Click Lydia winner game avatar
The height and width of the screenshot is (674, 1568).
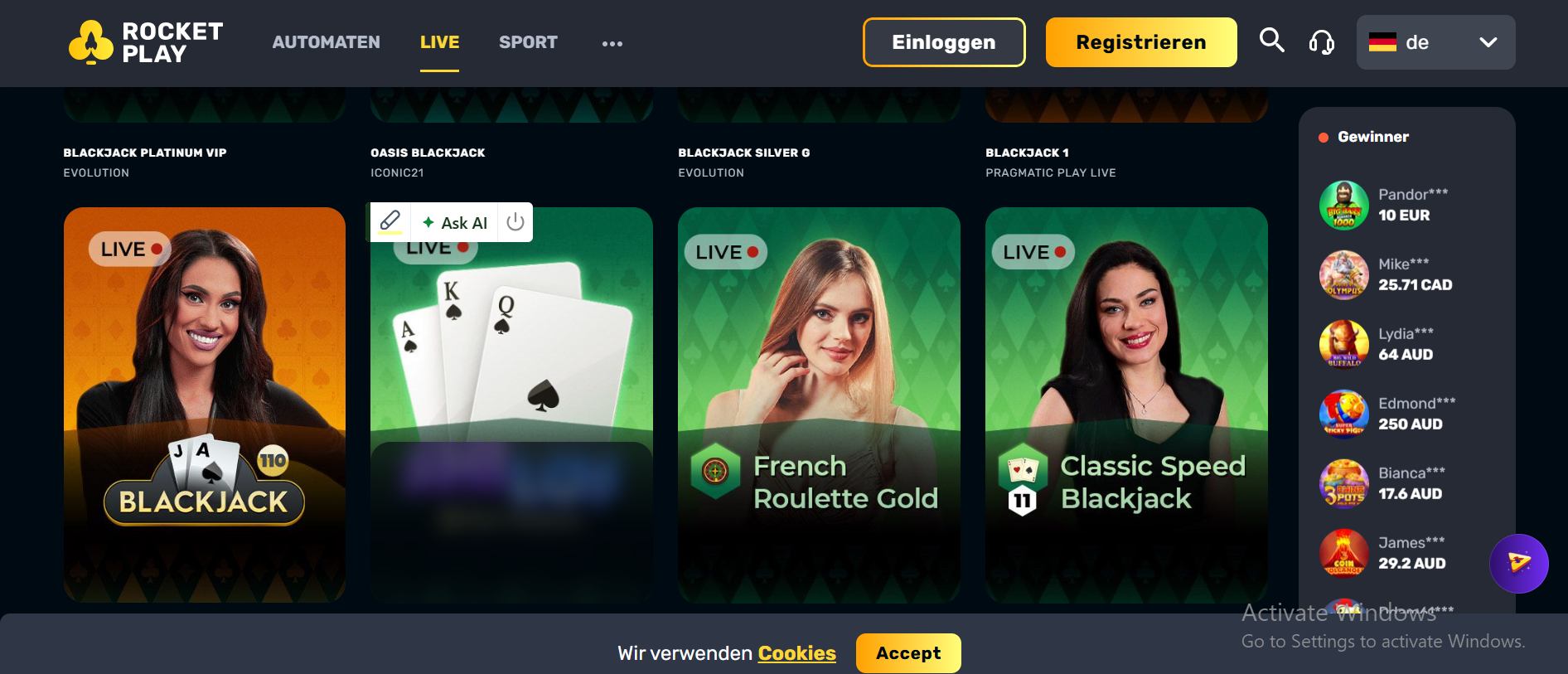pos(1343,344)
